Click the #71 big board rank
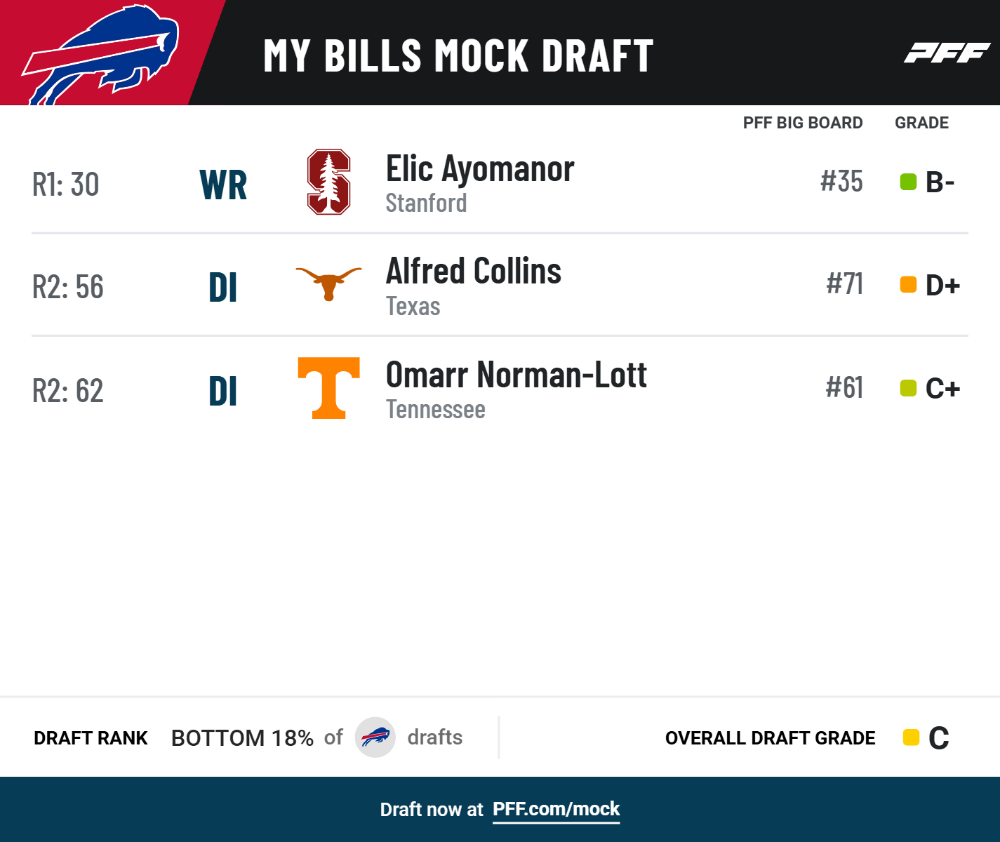 click(x=844, y=284)
